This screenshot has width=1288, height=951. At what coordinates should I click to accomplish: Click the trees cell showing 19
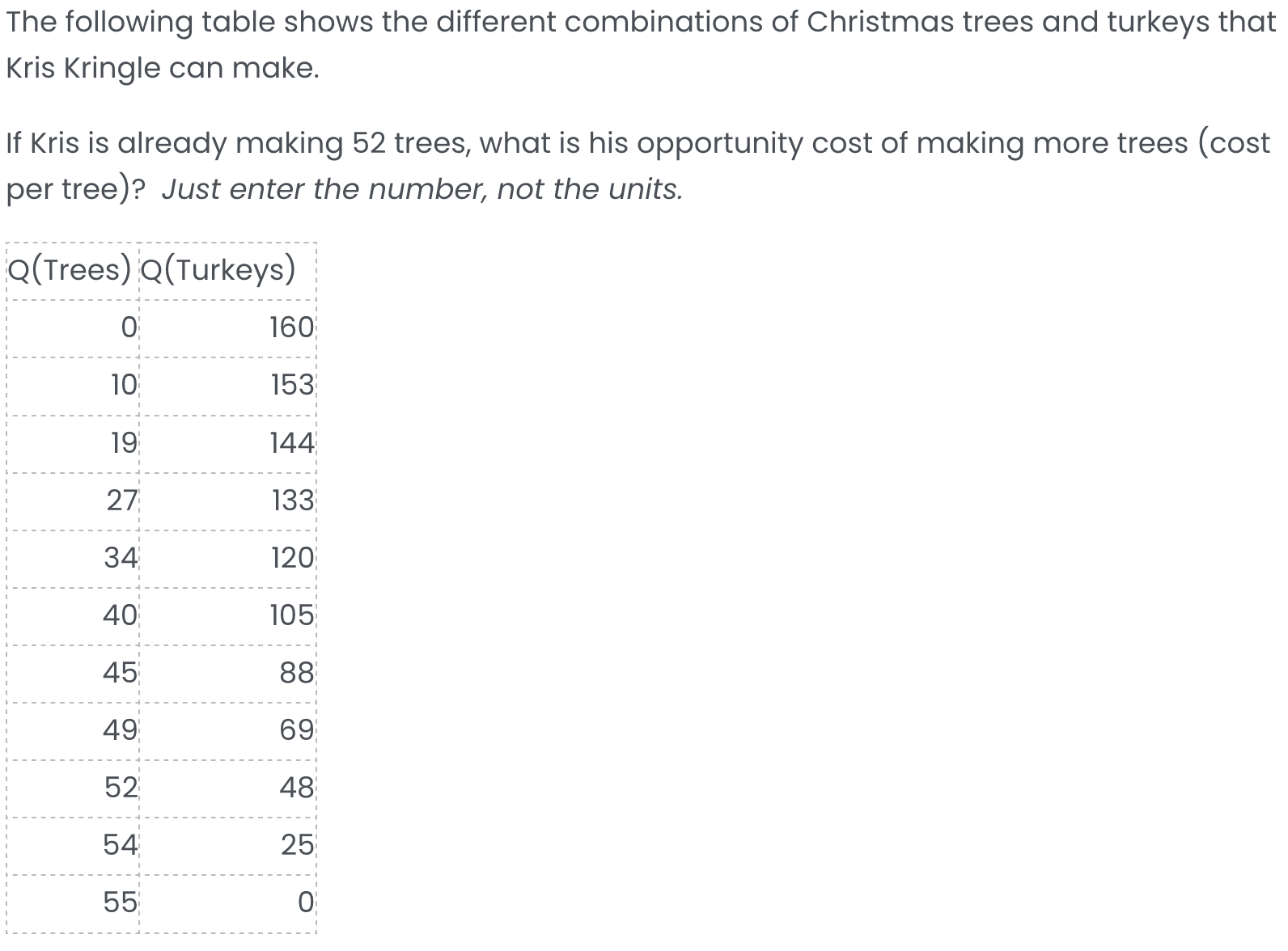[124, 442]
